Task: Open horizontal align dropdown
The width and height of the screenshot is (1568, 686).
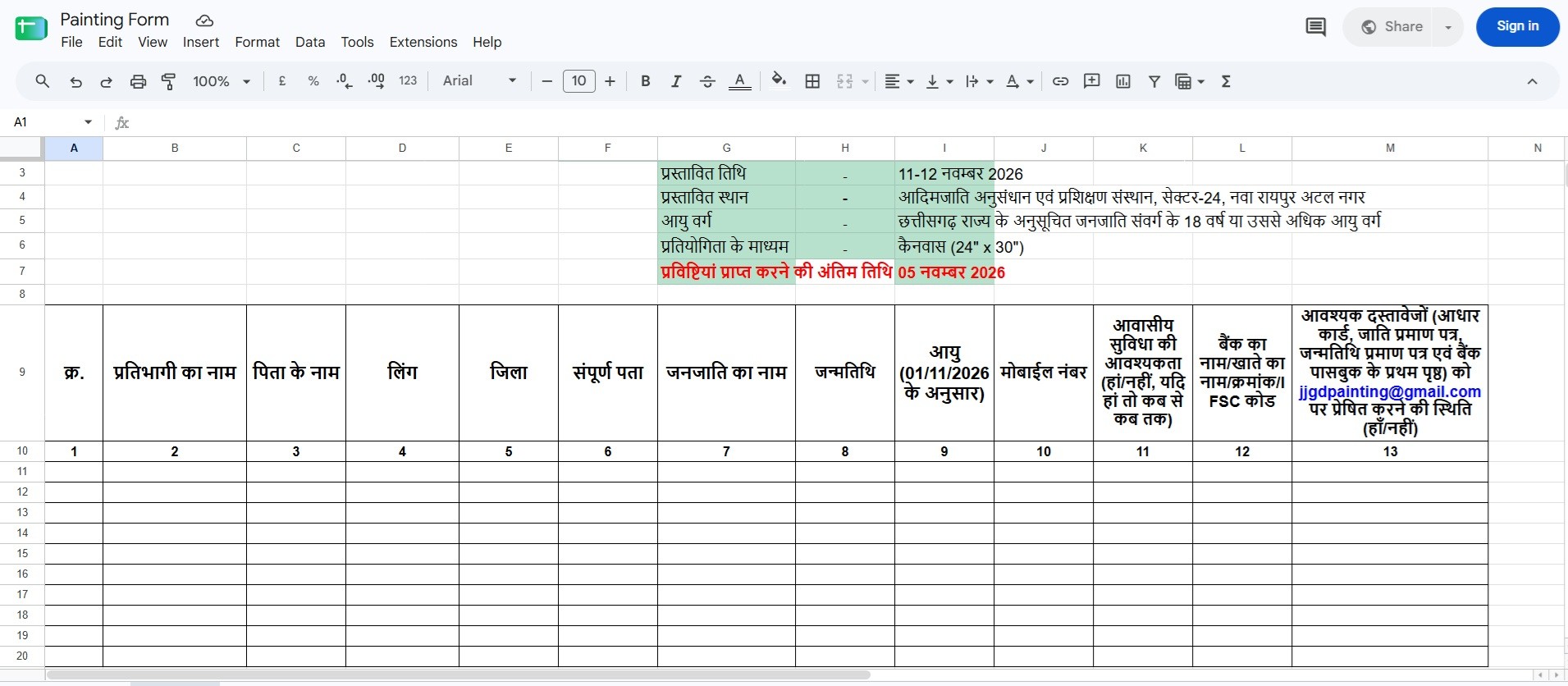Action: [x=899, y=81]
